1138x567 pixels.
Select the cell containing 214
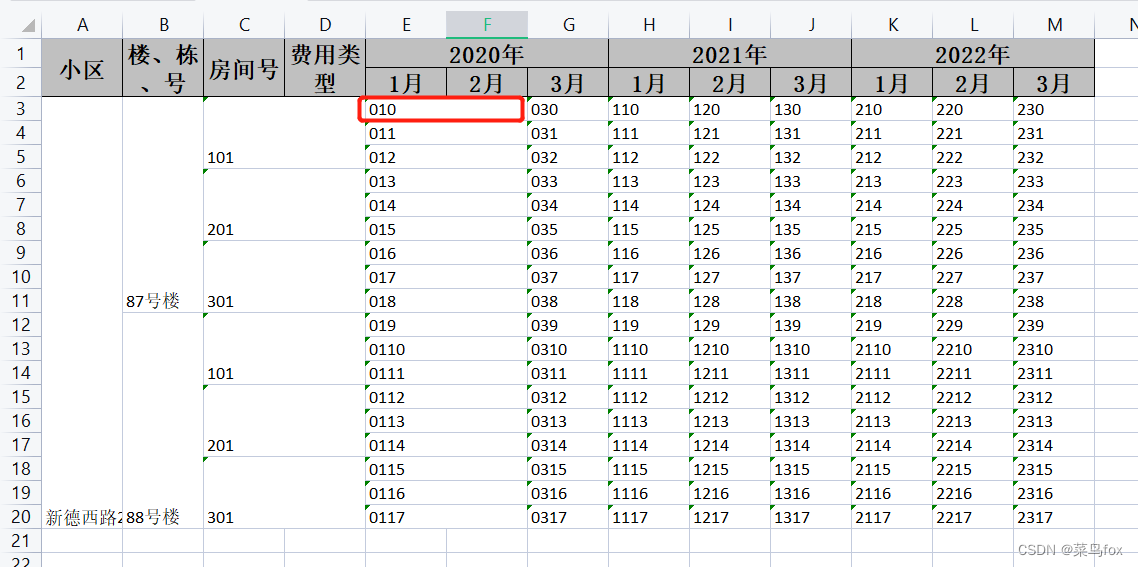tap(892, 205)
